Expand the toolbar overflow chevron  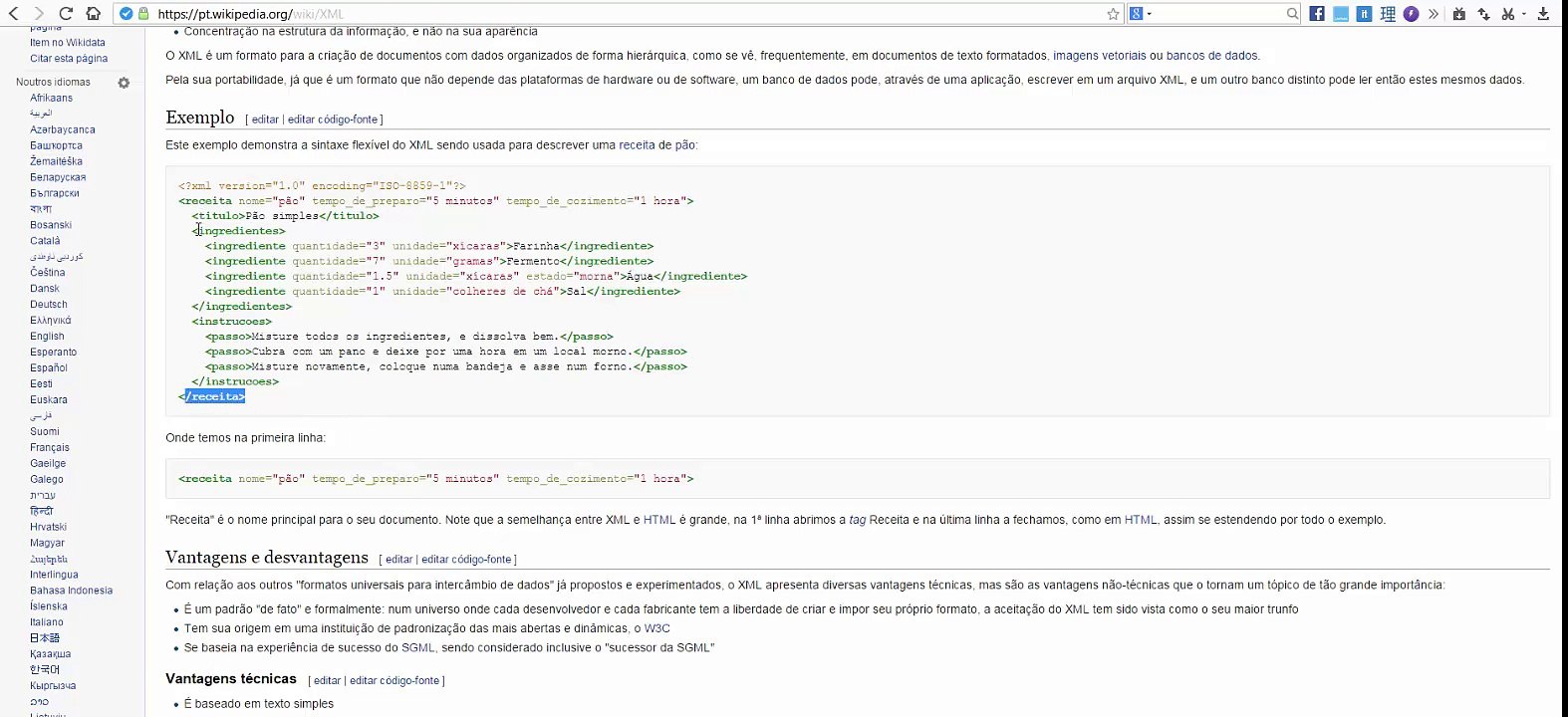pos(1434,14)
